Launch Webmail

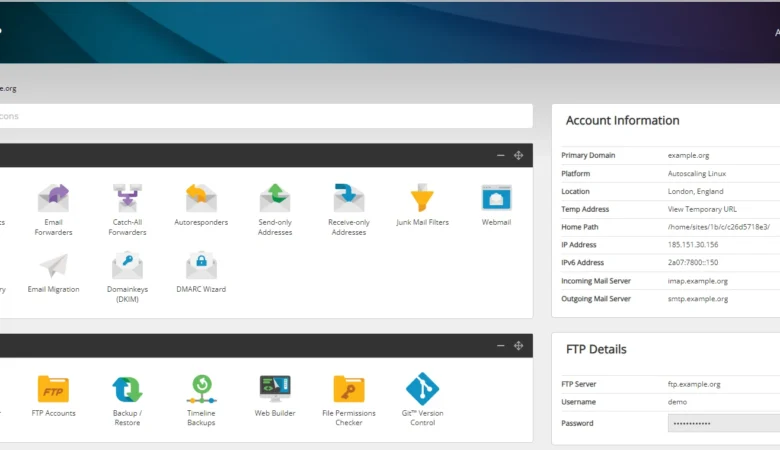[x=496, y=198]
